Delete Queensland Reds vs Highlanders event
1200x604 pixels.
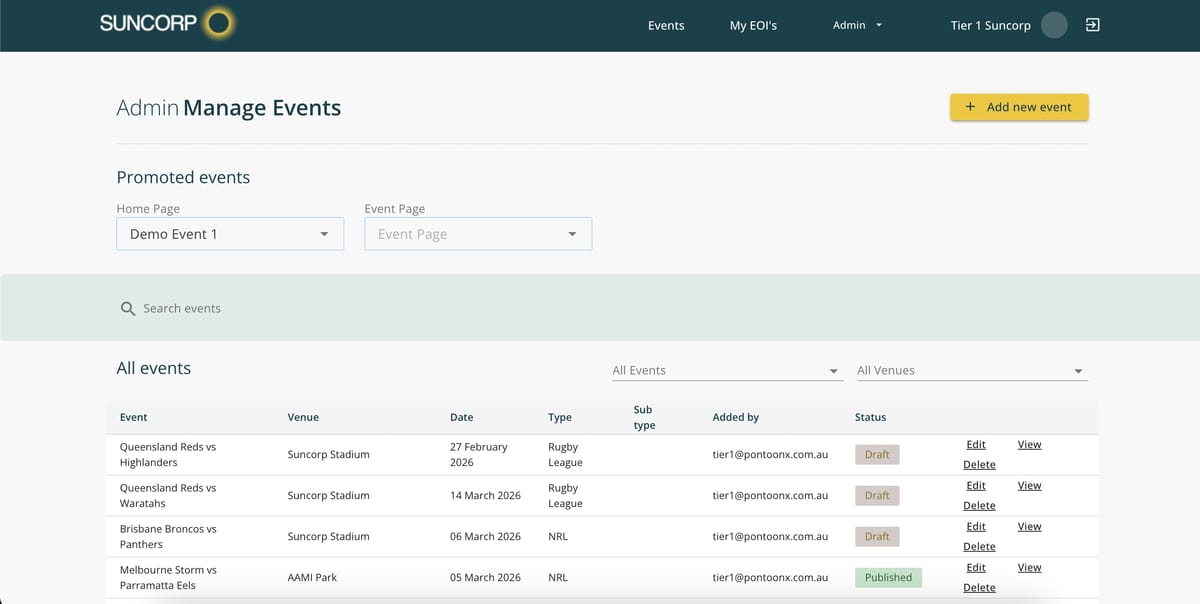coord(979,465)
